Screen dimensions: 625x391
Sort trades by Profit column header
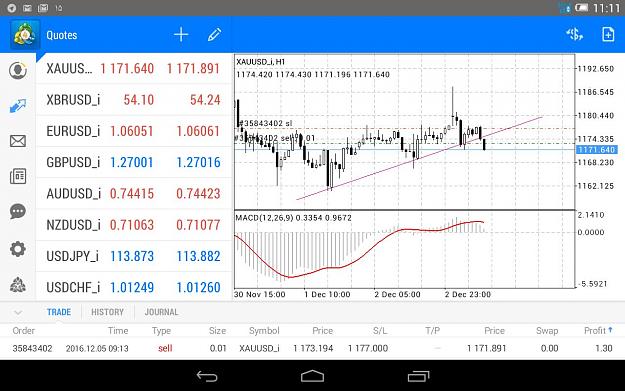tap(598, 330)
